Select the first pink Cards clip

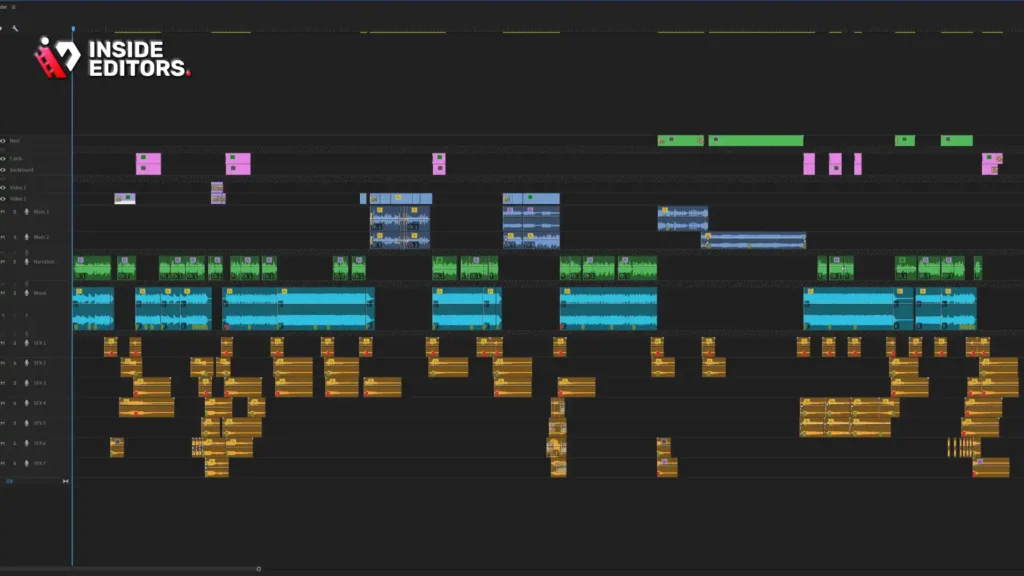[148, 164]
